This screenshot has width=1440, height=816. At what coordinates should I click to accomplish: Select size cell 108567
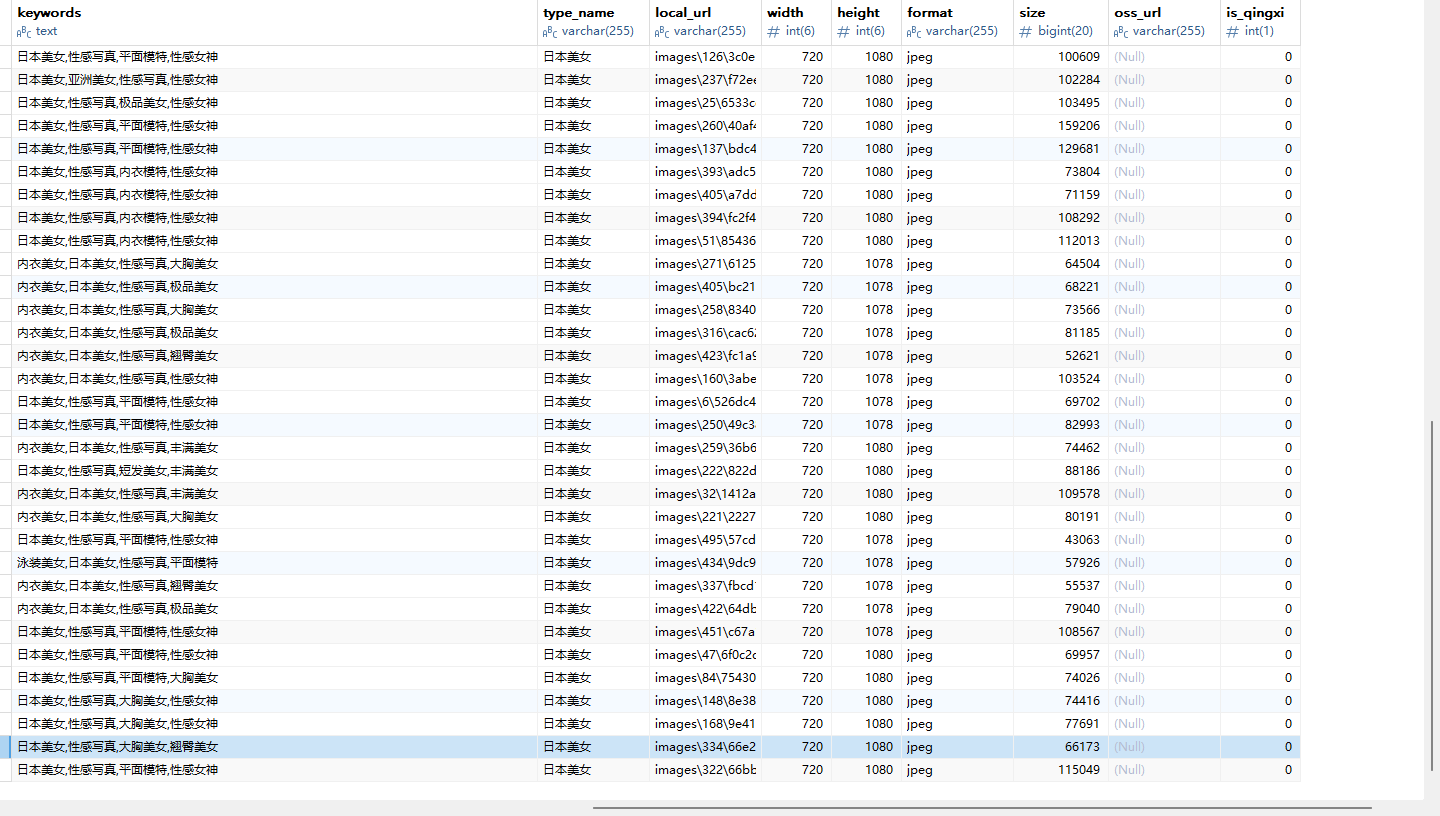(1061, 632)
